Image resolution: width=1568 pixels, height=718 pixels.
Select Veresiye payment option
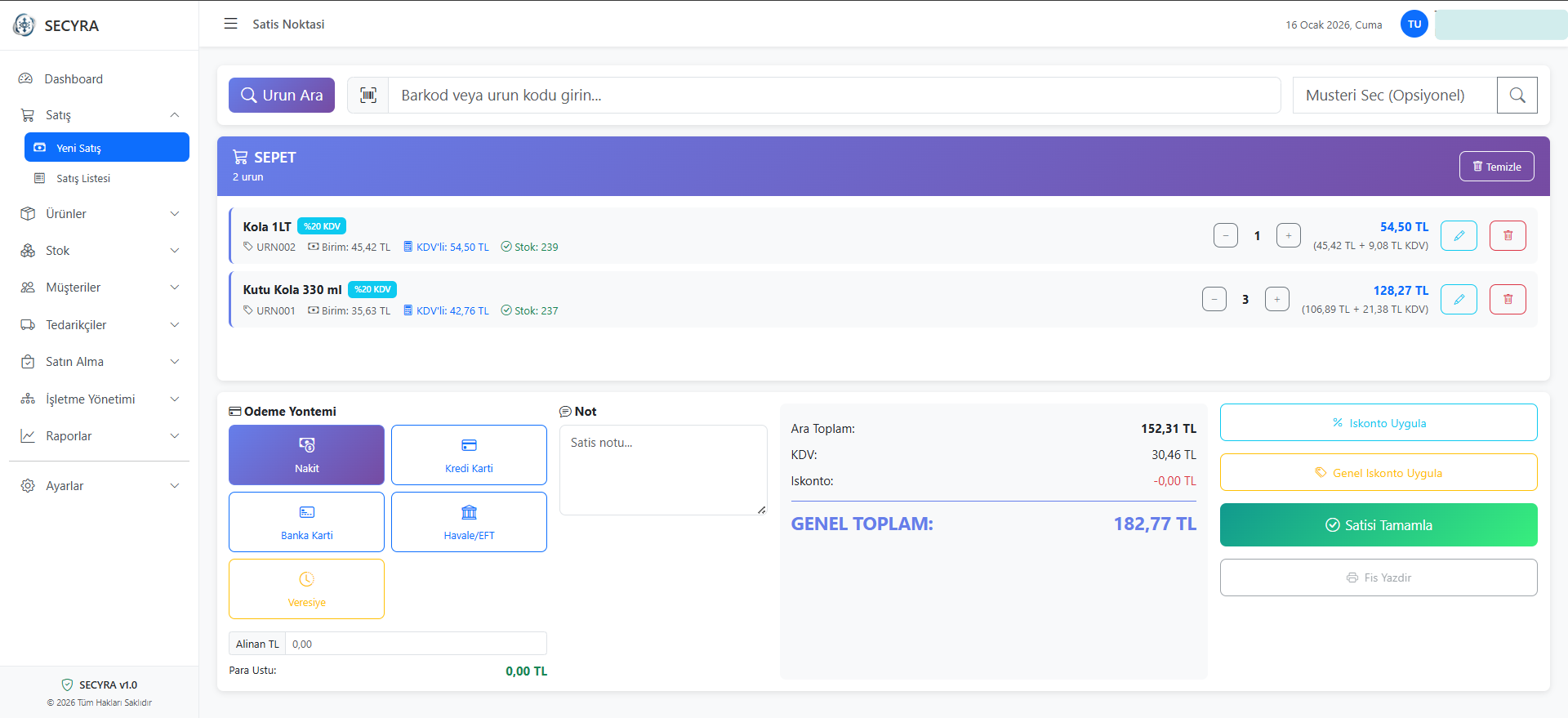point(306,589)
